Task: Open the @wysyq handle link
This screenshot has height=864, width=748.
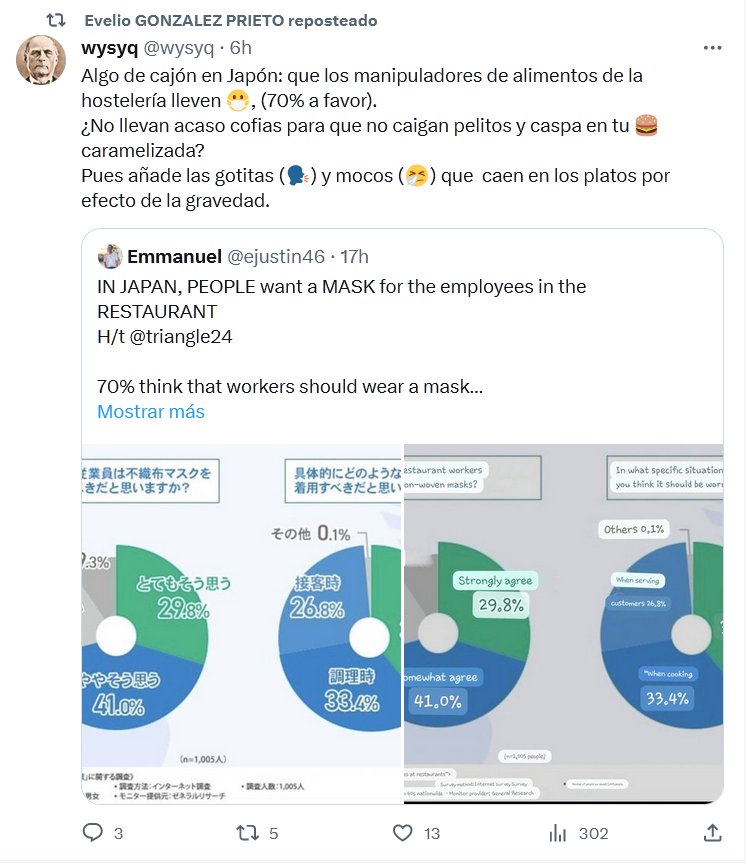Action: [179, 47]
